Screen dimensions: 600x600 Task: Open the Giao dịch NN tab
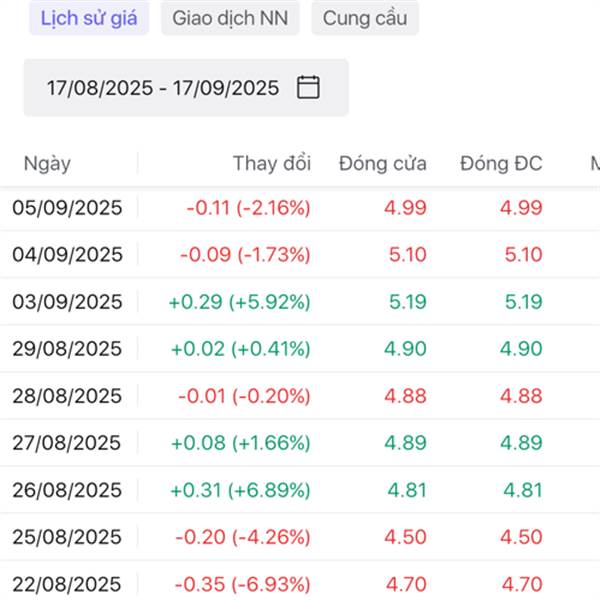[230, 18]
